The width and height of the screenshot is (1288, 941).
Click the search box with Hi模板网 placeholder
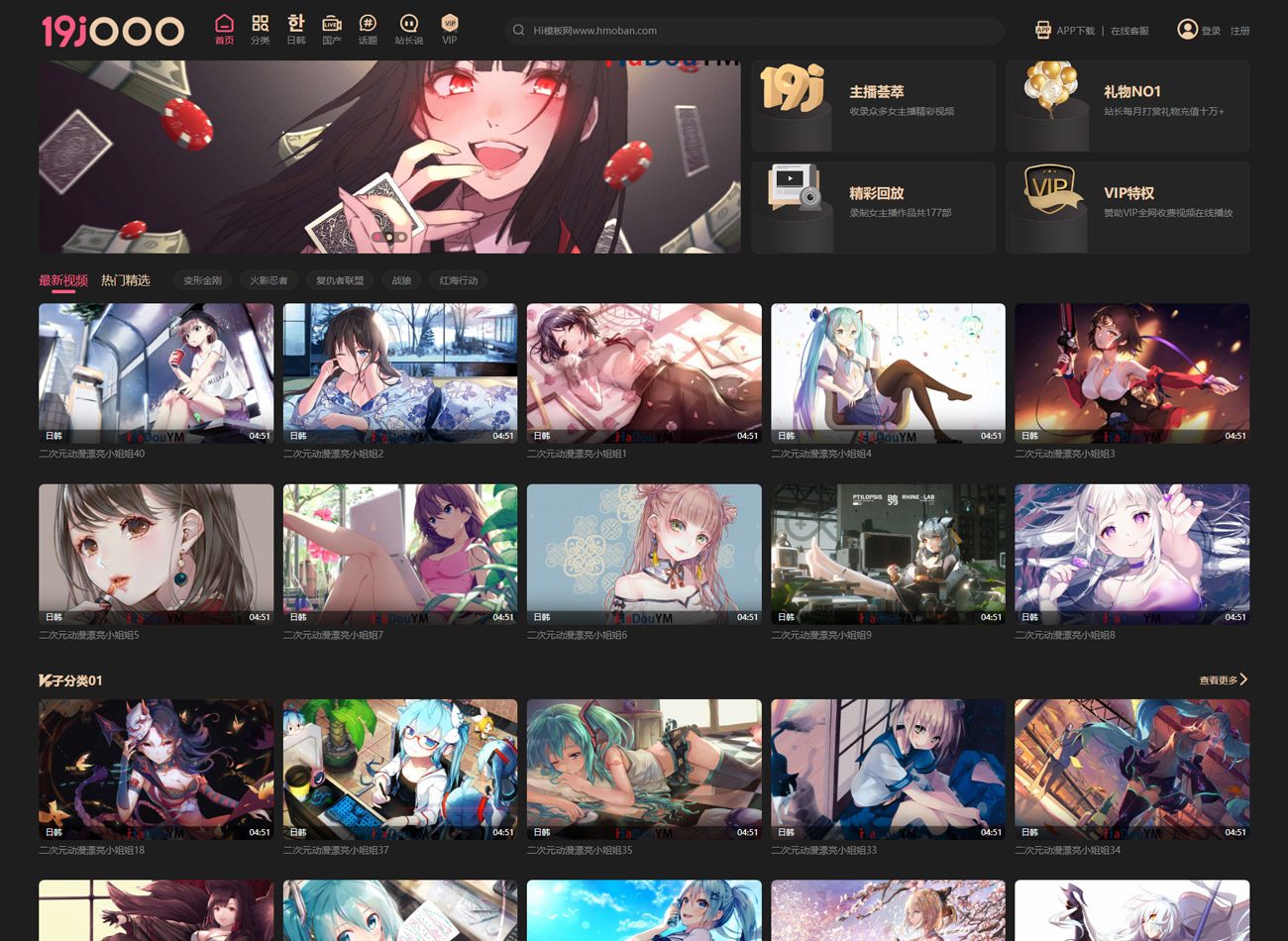755,31
